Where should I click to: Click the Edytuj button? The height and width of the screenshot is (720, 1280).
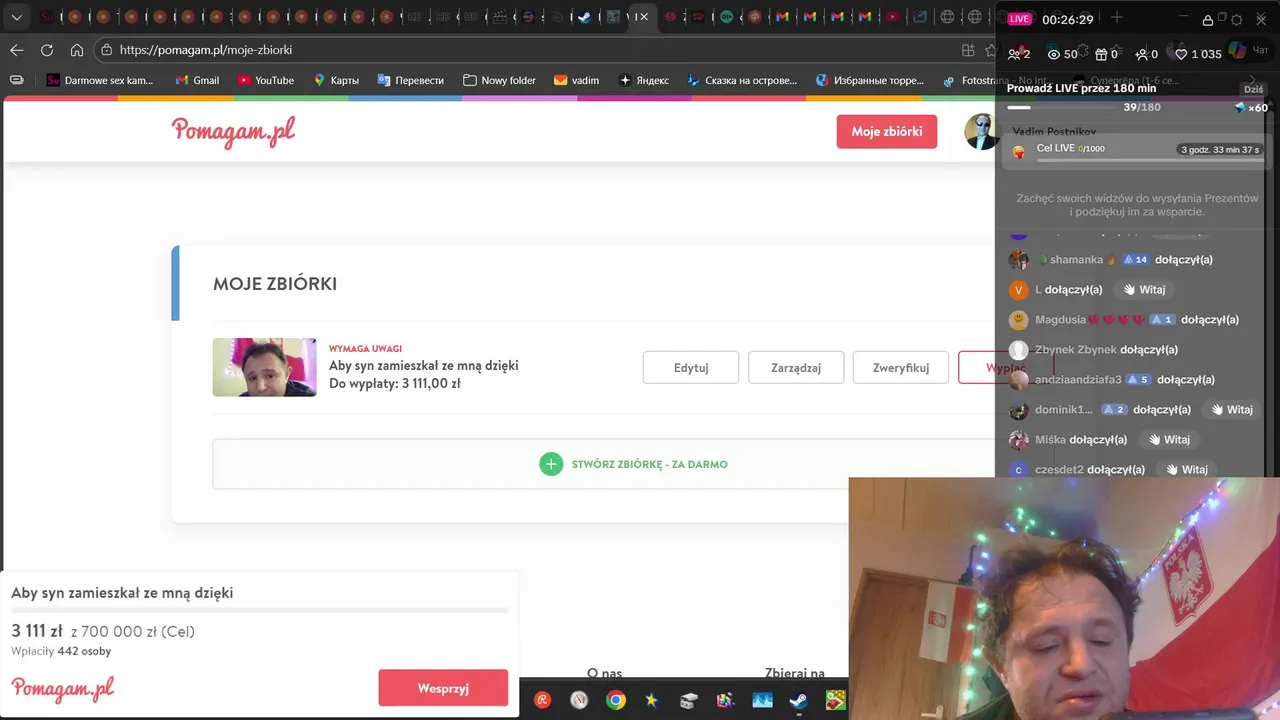click(691, 367)
